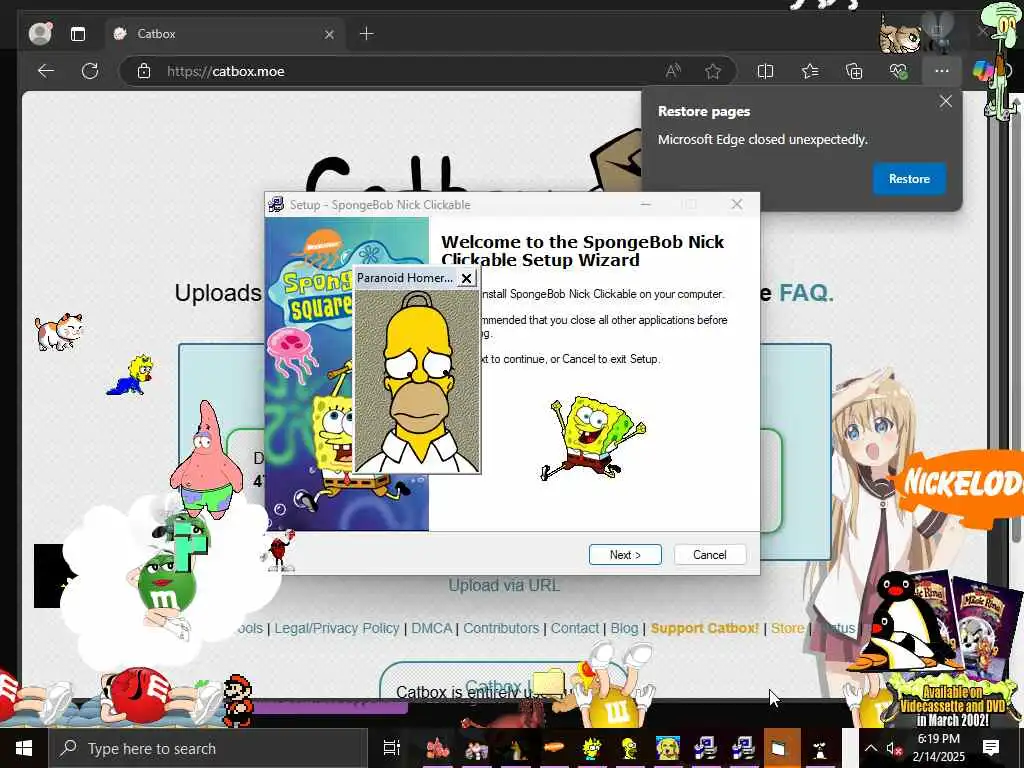Screen dimensions: 1024x768
Task: Open the Store link
Action: pyautogui.click(x=787, y=628)
